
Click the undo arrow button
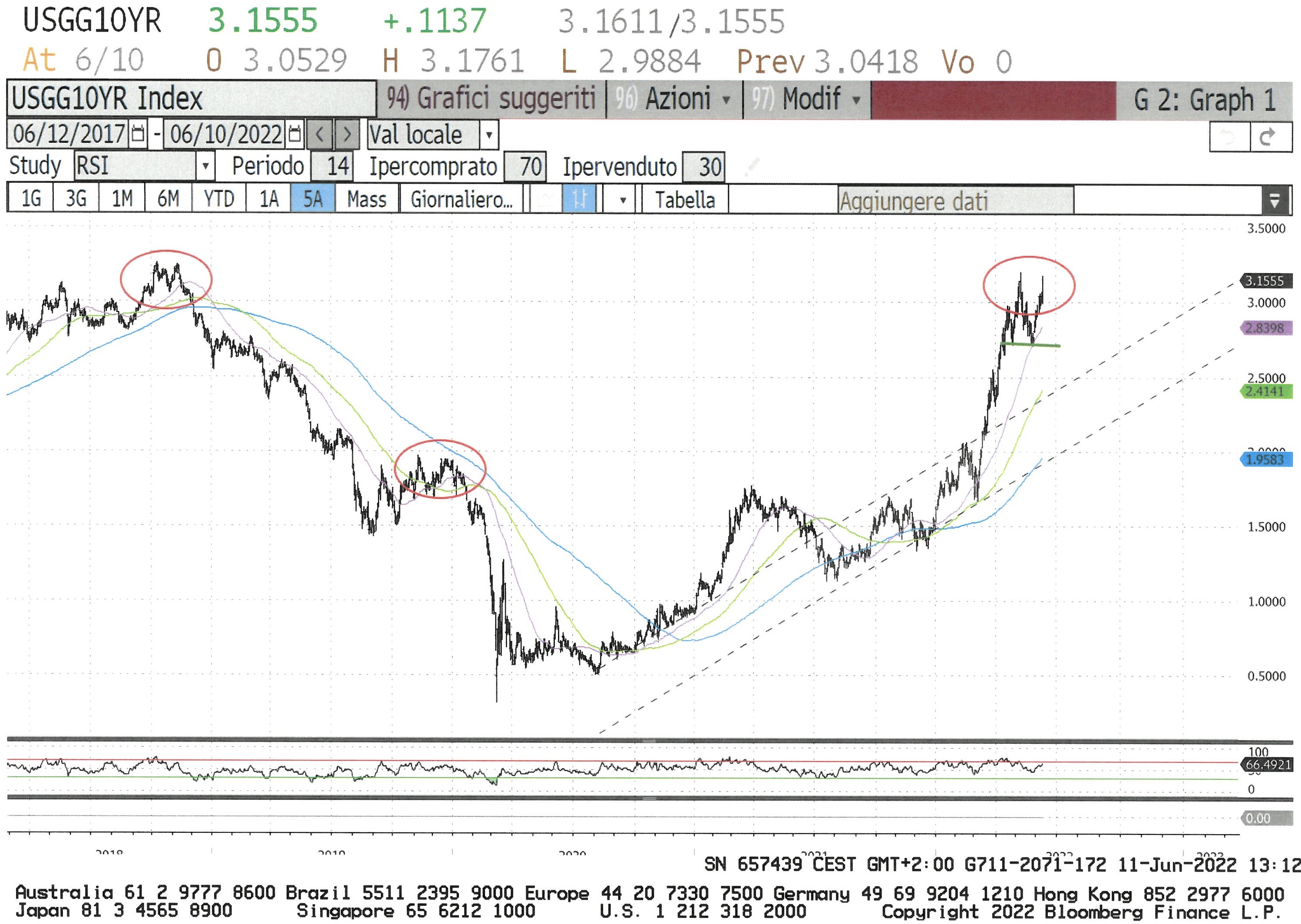click(1228, 137)
